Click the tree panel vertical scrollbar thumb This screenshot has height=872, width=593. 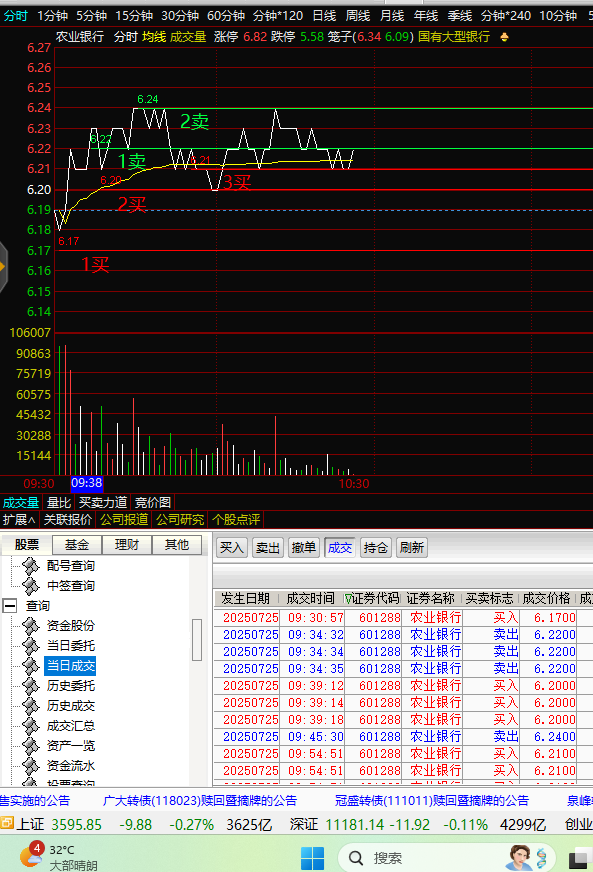(196, 640)
